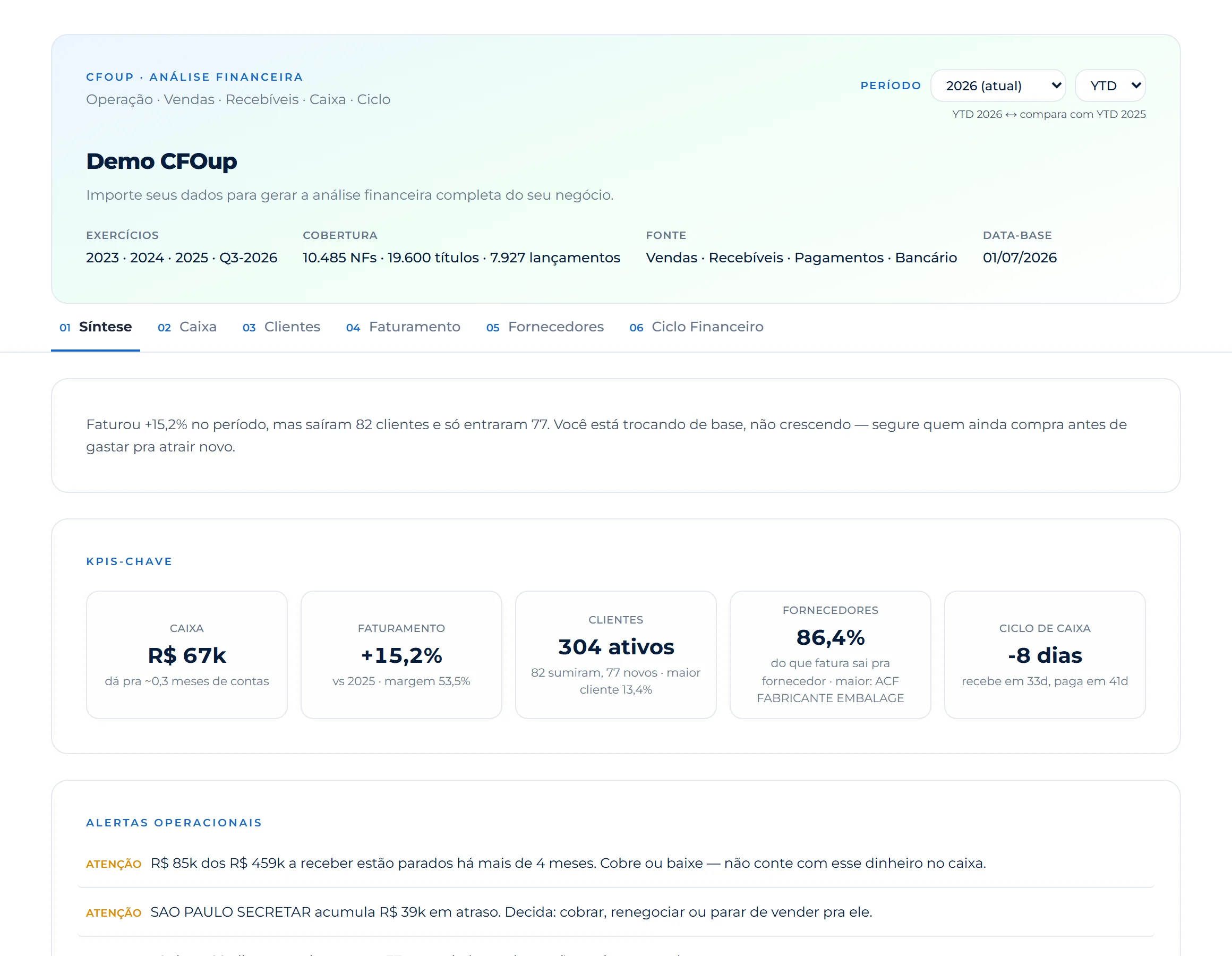Expand the YTD period dropdown
This screenshot has height=956, width=1232.
tap(1109, 86)
